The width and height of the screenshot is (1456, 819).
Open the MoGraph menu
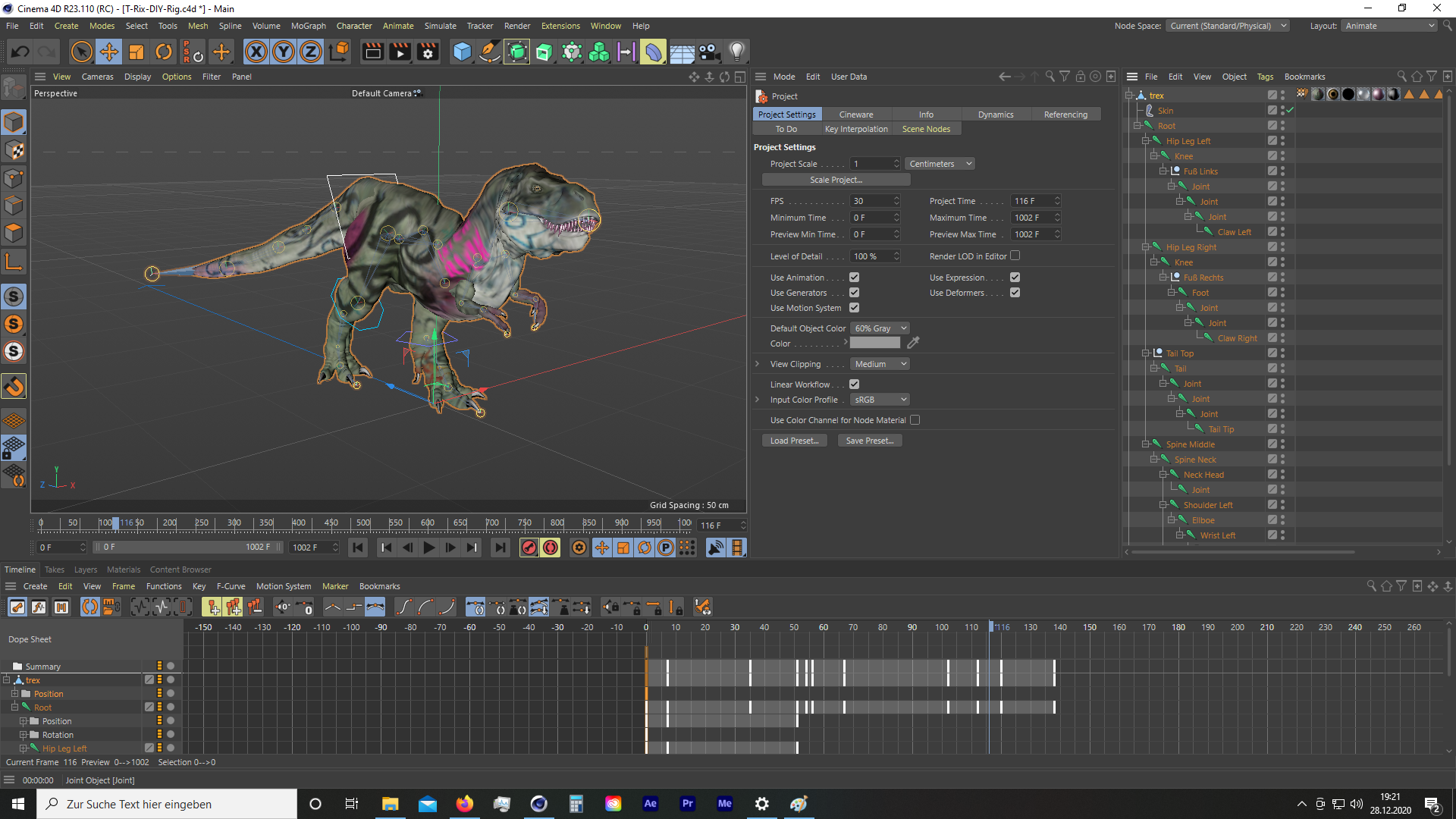point(309,26)
